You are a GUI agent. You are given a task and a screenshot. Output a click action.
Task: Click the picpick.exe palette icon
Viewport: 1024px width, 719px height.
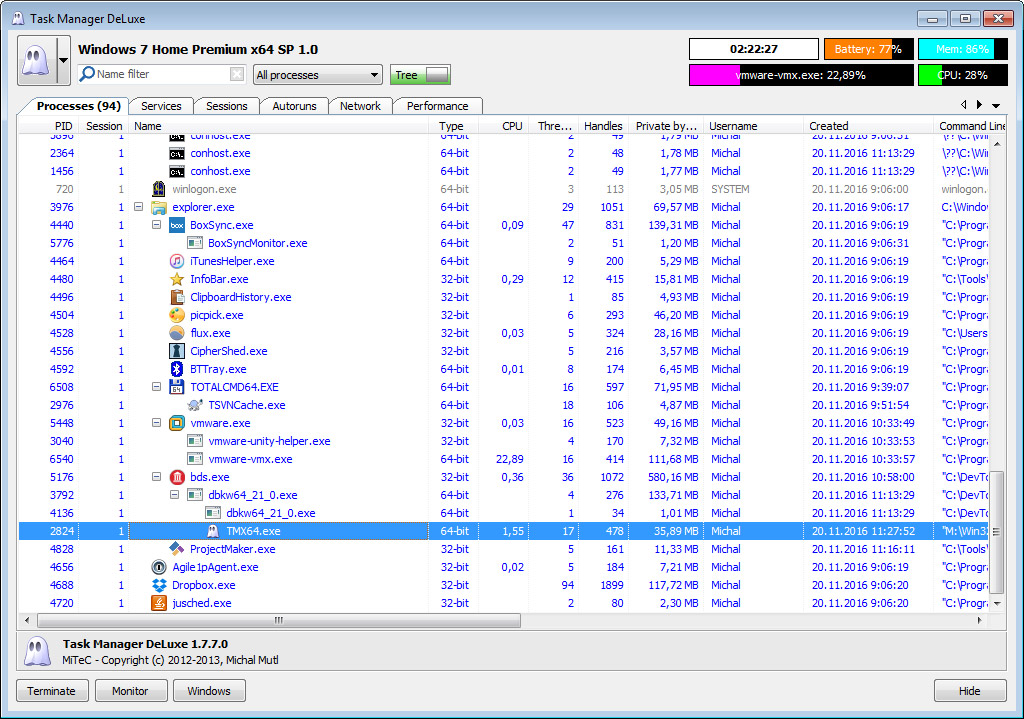pyautogui.click(x=176, y=315)
